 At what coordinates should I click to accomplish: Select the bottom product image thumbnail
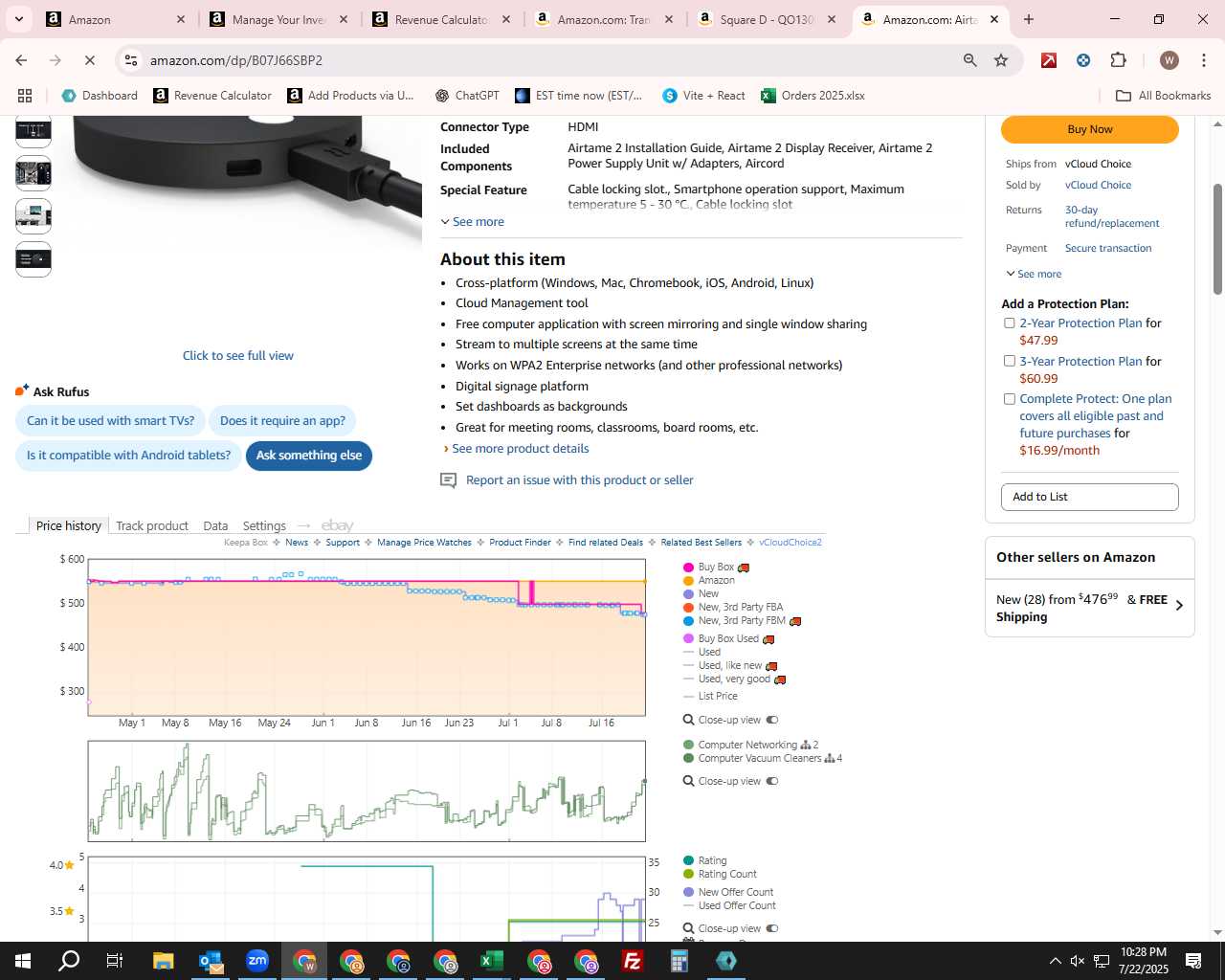33,259
